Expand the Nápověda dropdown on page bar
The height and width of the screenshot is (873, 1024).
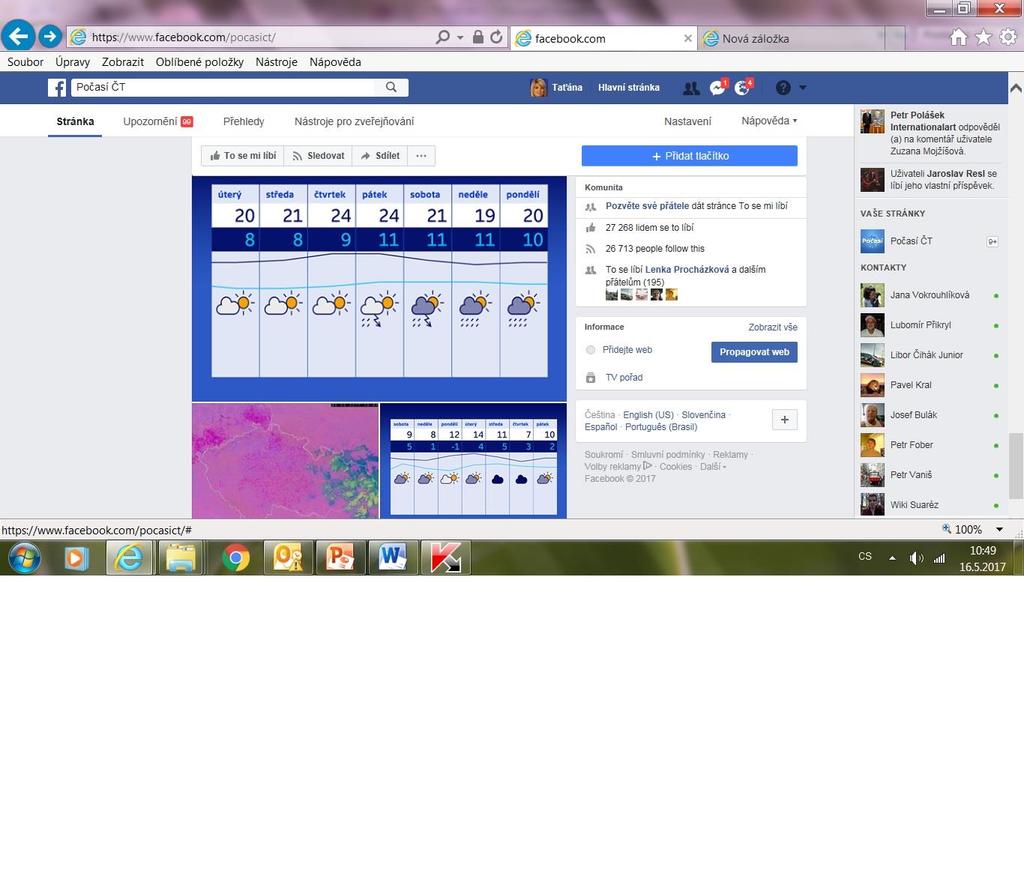coord(769,121)
